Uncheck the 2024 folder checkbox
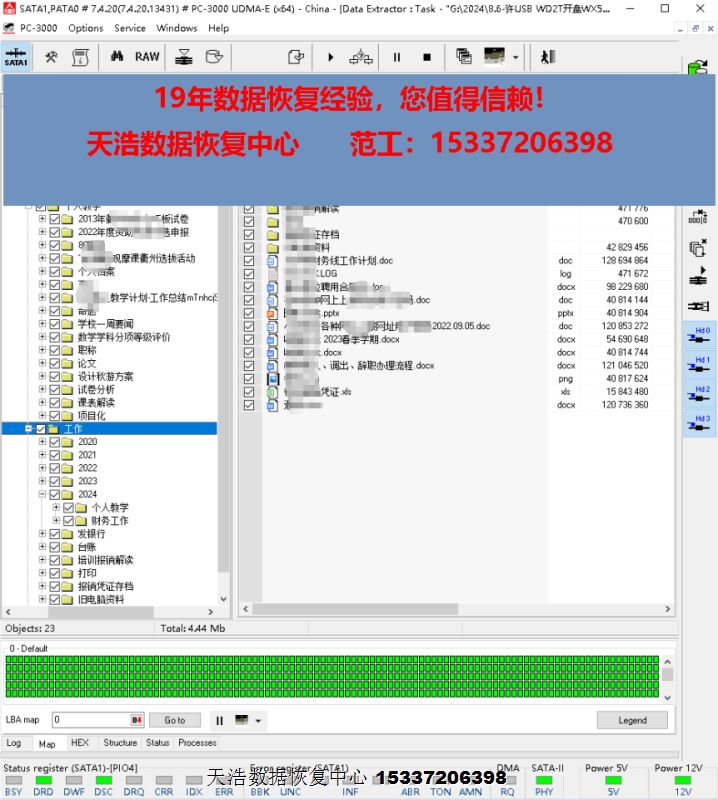Viewport: 718px width, 800px height. 55,494
